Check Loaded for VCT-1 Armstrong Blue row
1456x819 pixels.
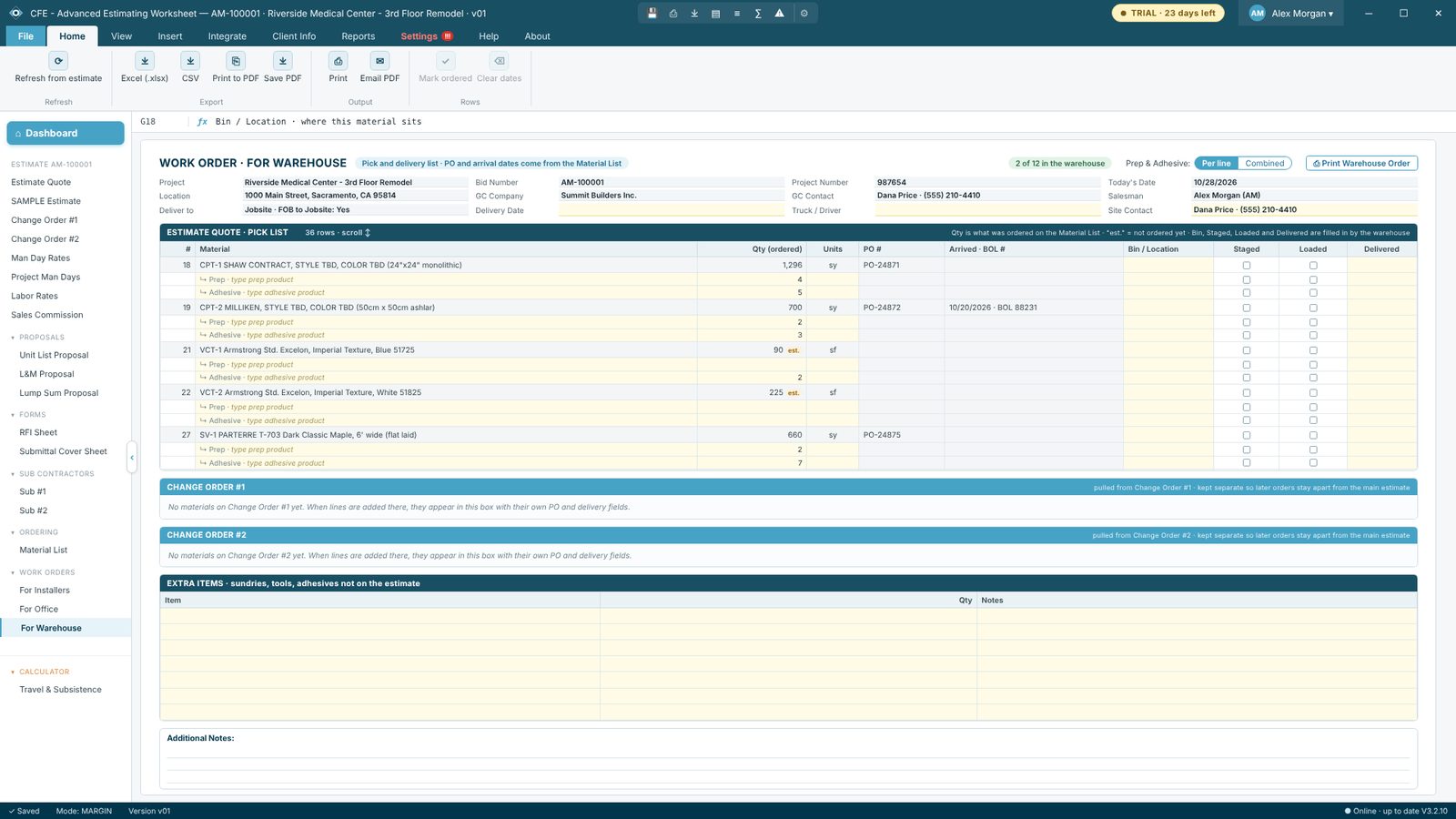[x=1313, y=350]
